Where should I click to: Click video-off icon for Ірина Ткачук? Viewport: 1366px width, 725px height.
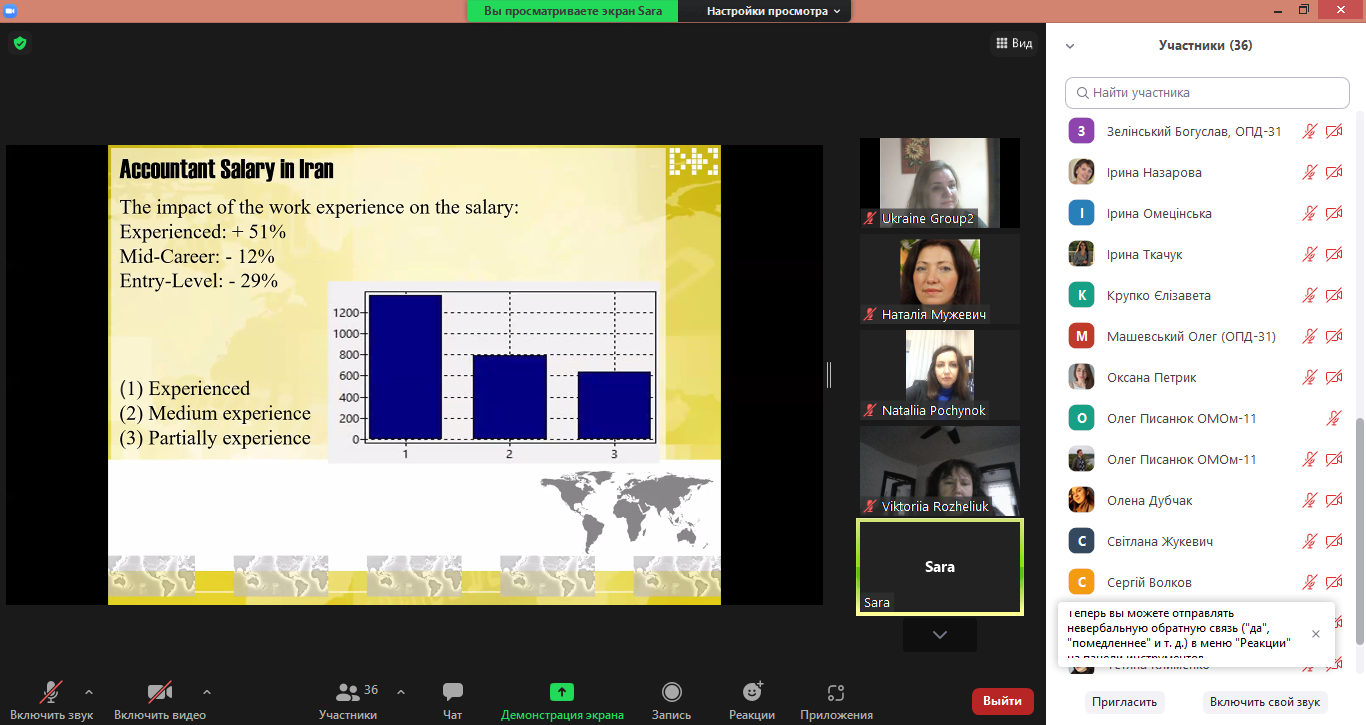tap(1334, 254)
